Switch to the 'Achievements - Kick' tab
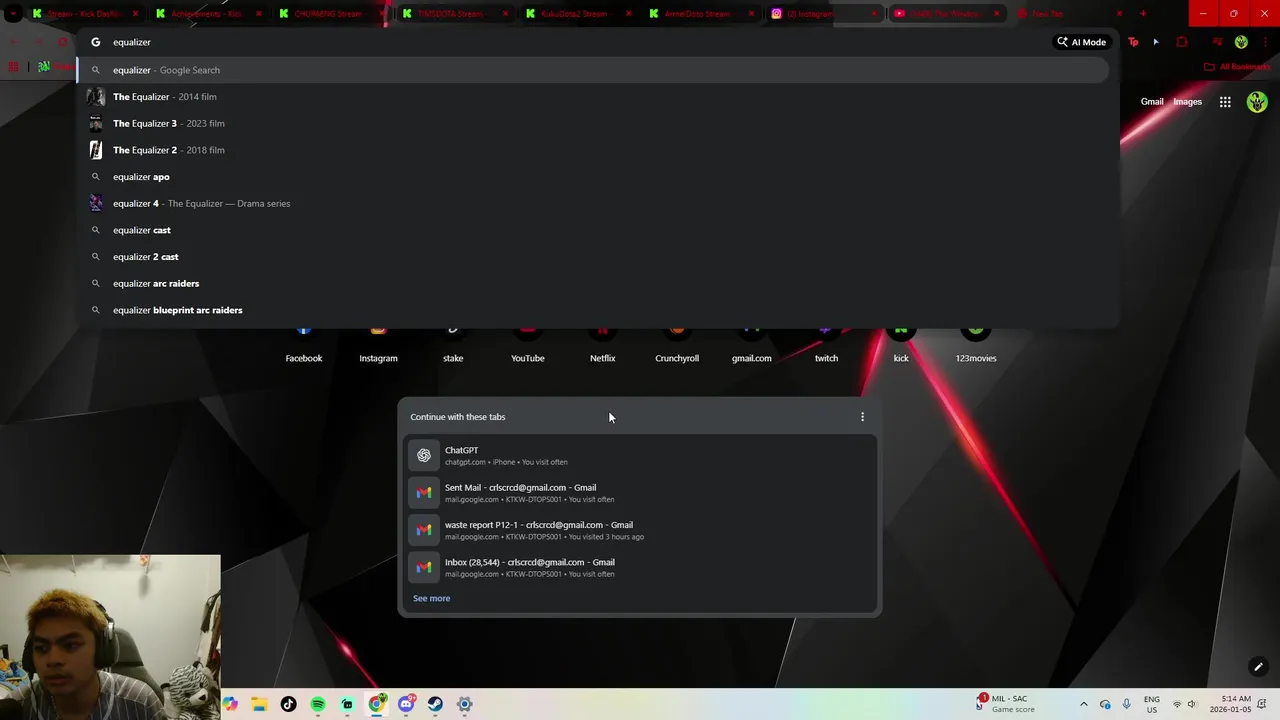Viewport: 1280px width, 720px height. (x=208, y=14)
